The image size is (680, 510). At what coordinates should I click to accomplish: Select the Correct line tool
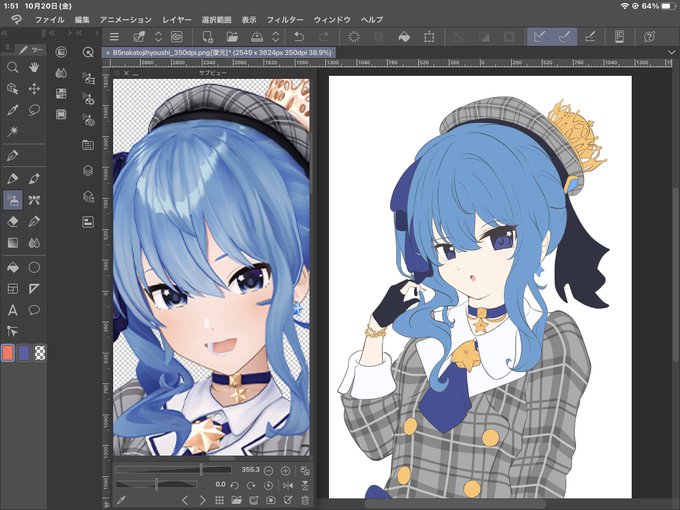(x=13, y=332)
